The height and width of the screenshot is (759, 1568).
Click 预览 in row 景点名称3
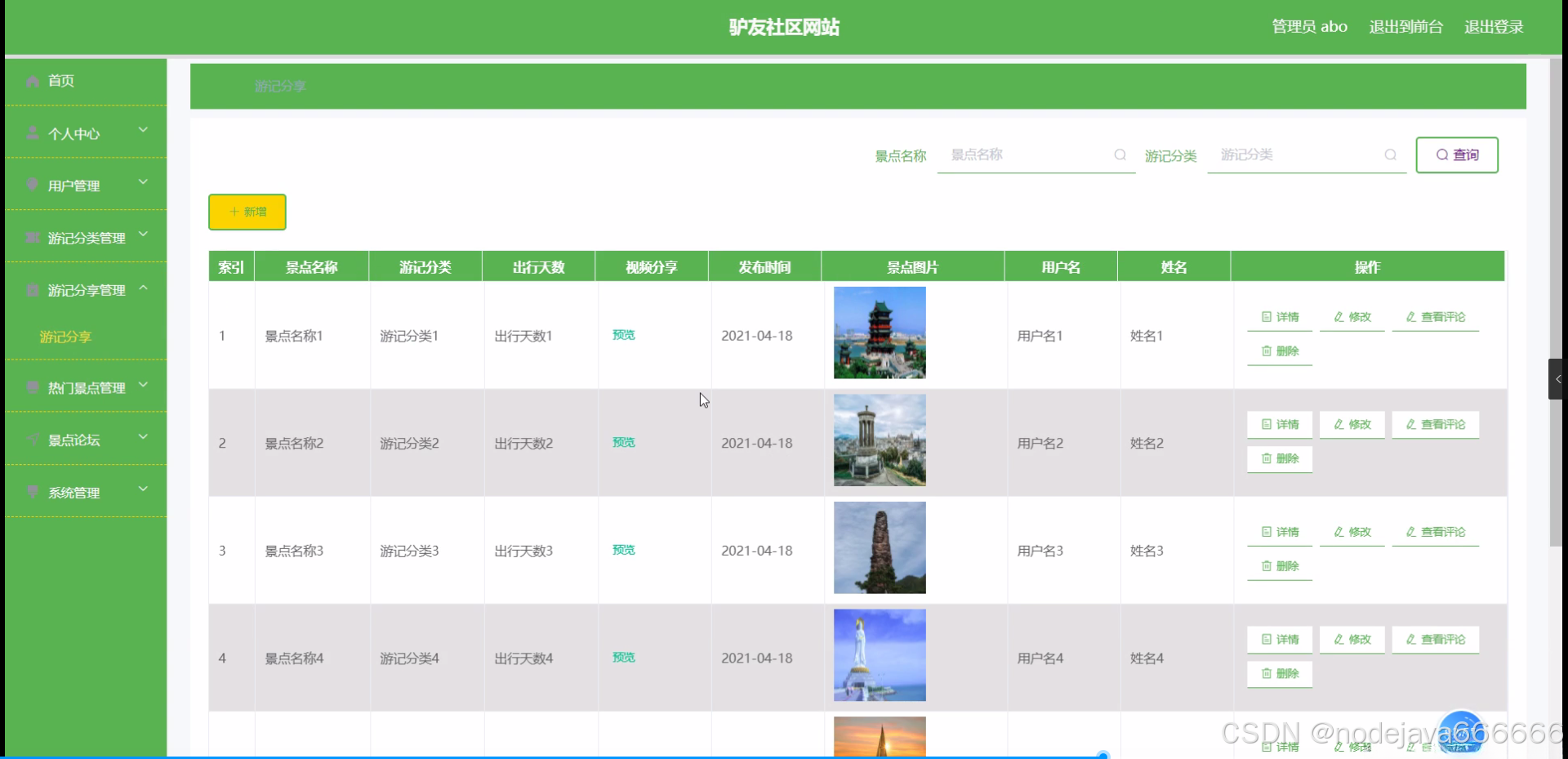(624, 550)
